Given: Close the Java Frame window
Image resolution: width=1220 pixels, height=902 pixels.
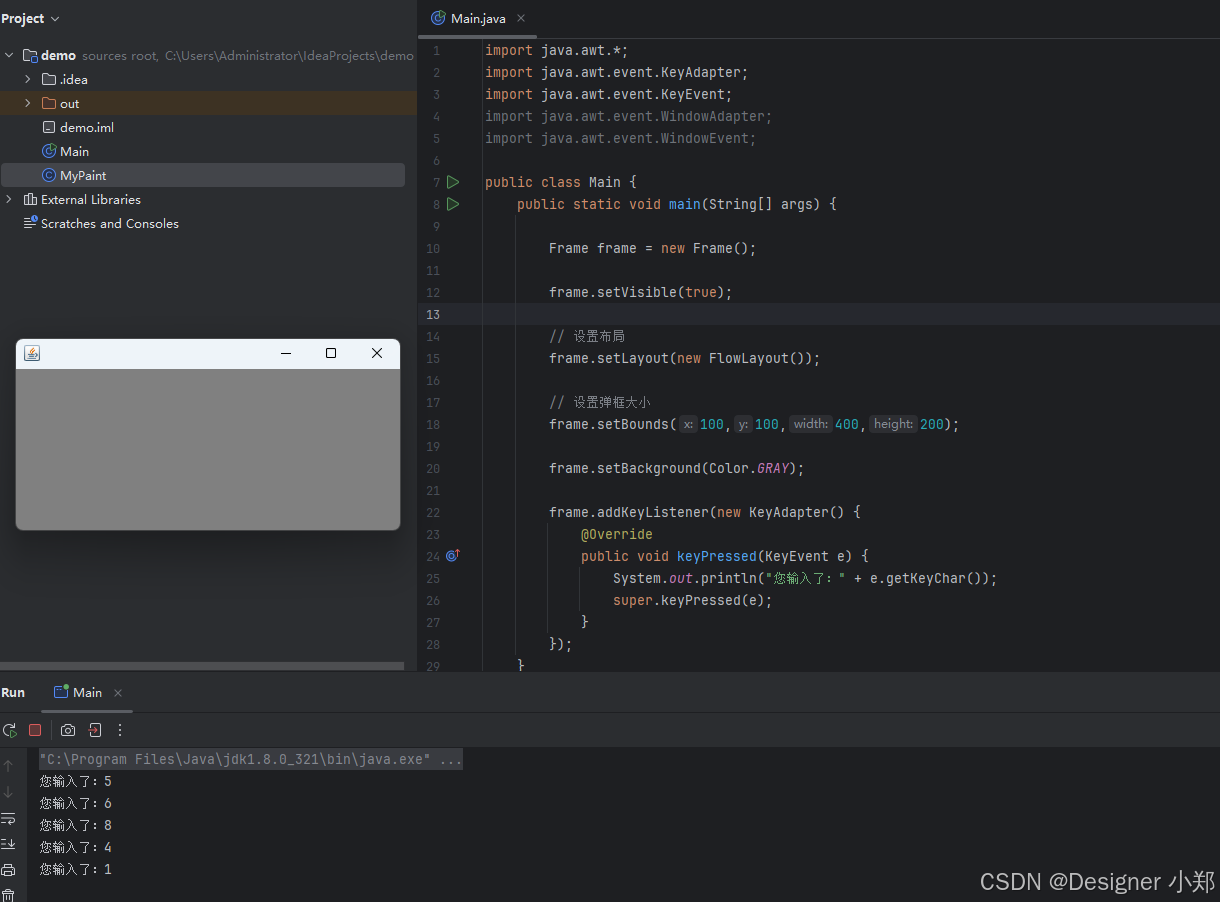Looking at the screenshot, I should coord(377,353).
